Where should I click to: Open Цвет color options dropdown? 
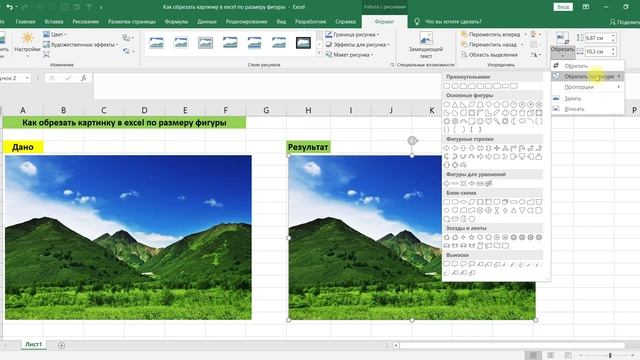coord(55,34)
